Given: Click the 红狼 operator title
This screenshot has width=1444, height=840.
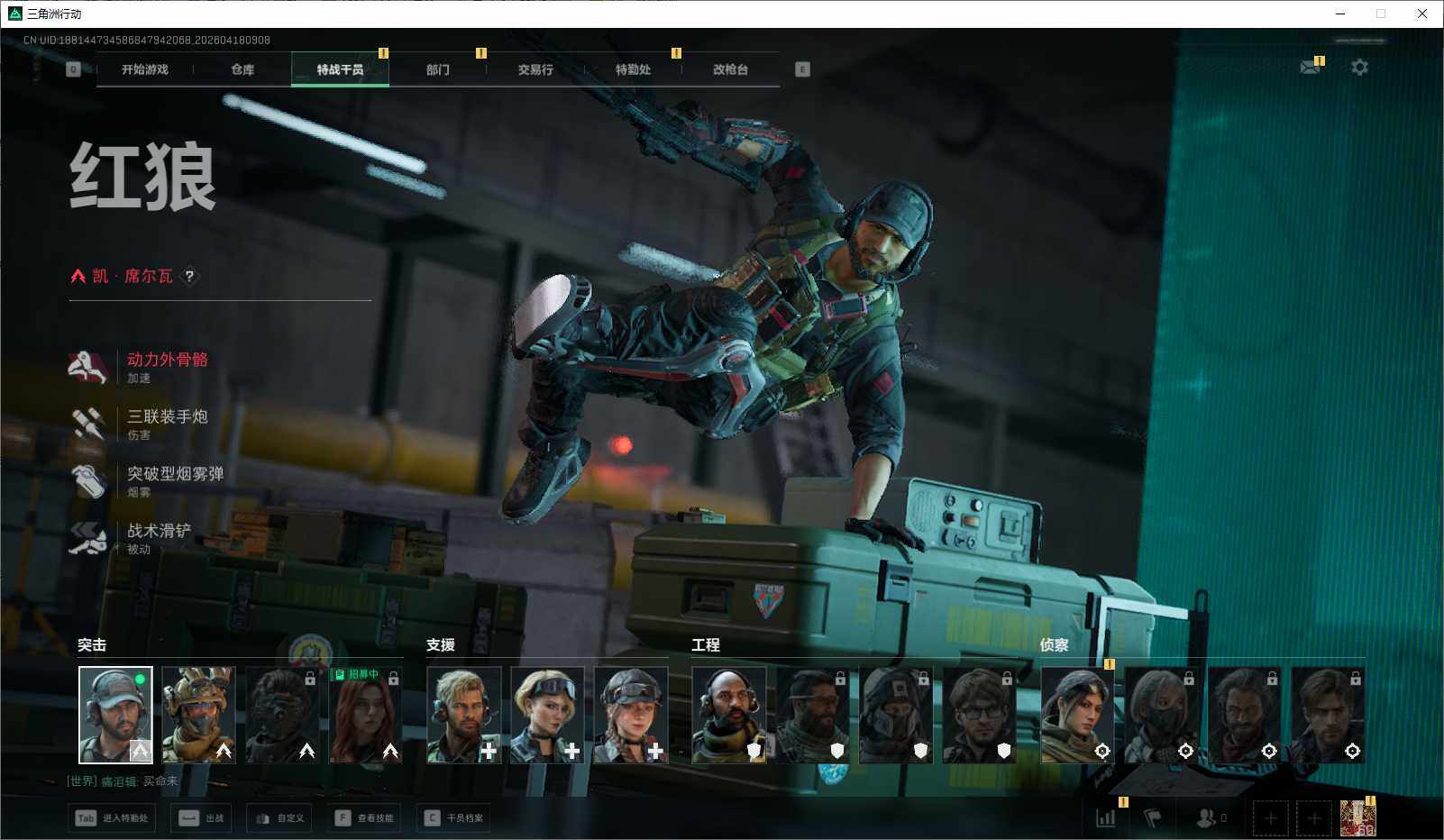Looking at the screenshot, I should pyautogui.click(x=143, y=177).
